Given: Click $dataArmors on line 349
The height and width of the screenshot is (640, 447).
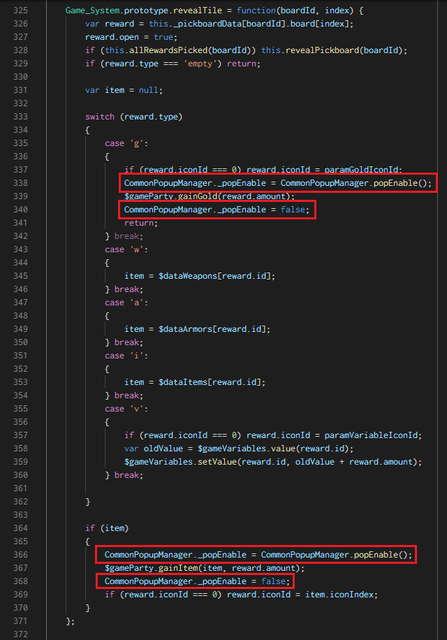Looking at the screenshot, I should (185, 329).
